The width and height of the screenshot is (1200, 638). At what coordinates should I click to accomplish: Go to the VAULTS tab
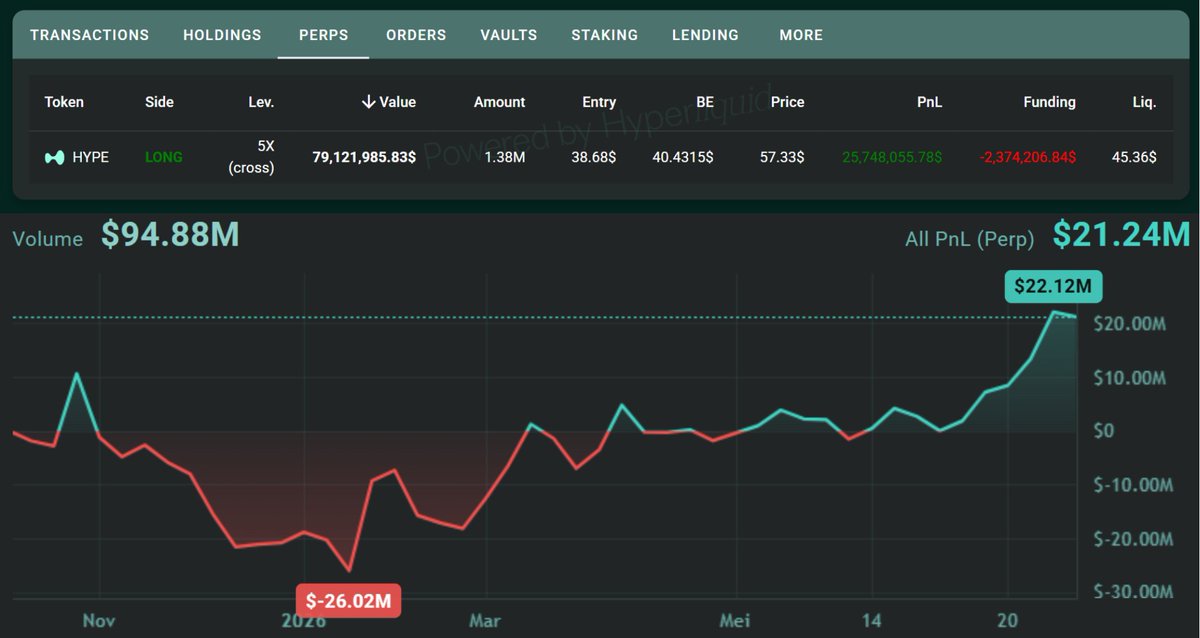click(509, 35)
